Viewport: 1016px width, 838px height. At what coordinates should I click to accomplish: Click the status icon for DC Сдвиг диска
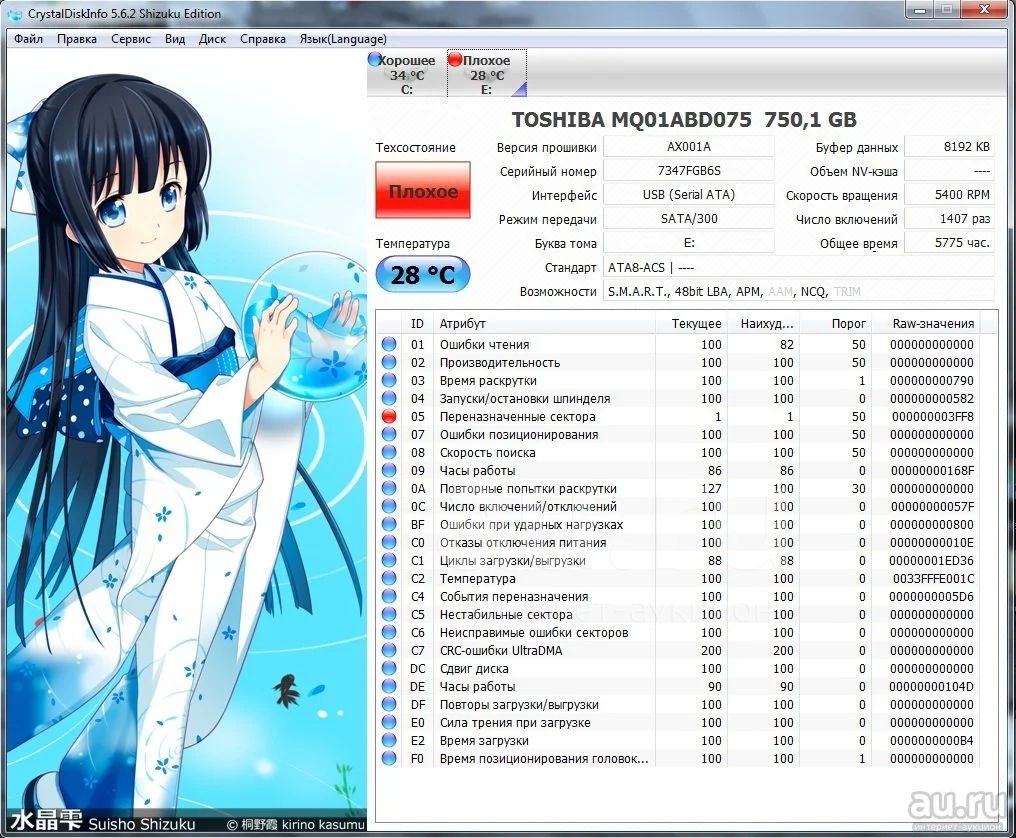pyautogui.click(x=389, y=668)
